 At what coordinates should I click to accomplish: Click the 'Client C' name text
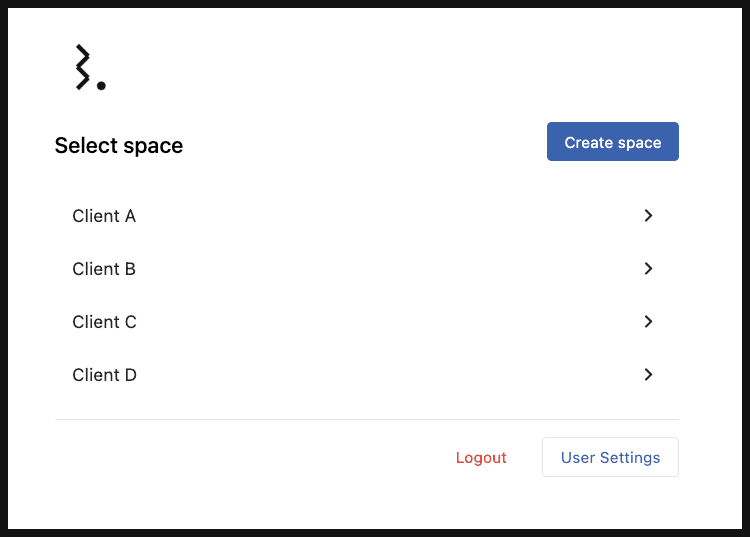tap(104, 322)
